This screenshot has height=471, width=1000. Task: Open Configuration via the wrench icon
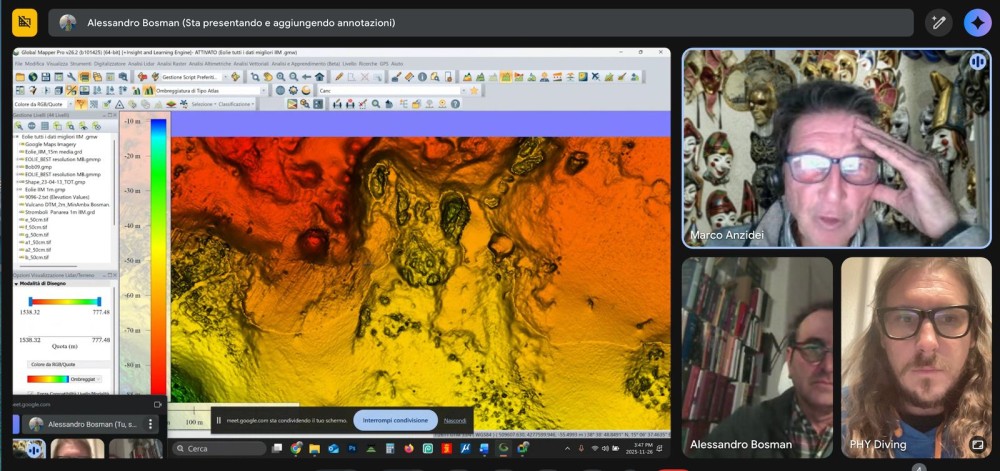coord(71,77)
